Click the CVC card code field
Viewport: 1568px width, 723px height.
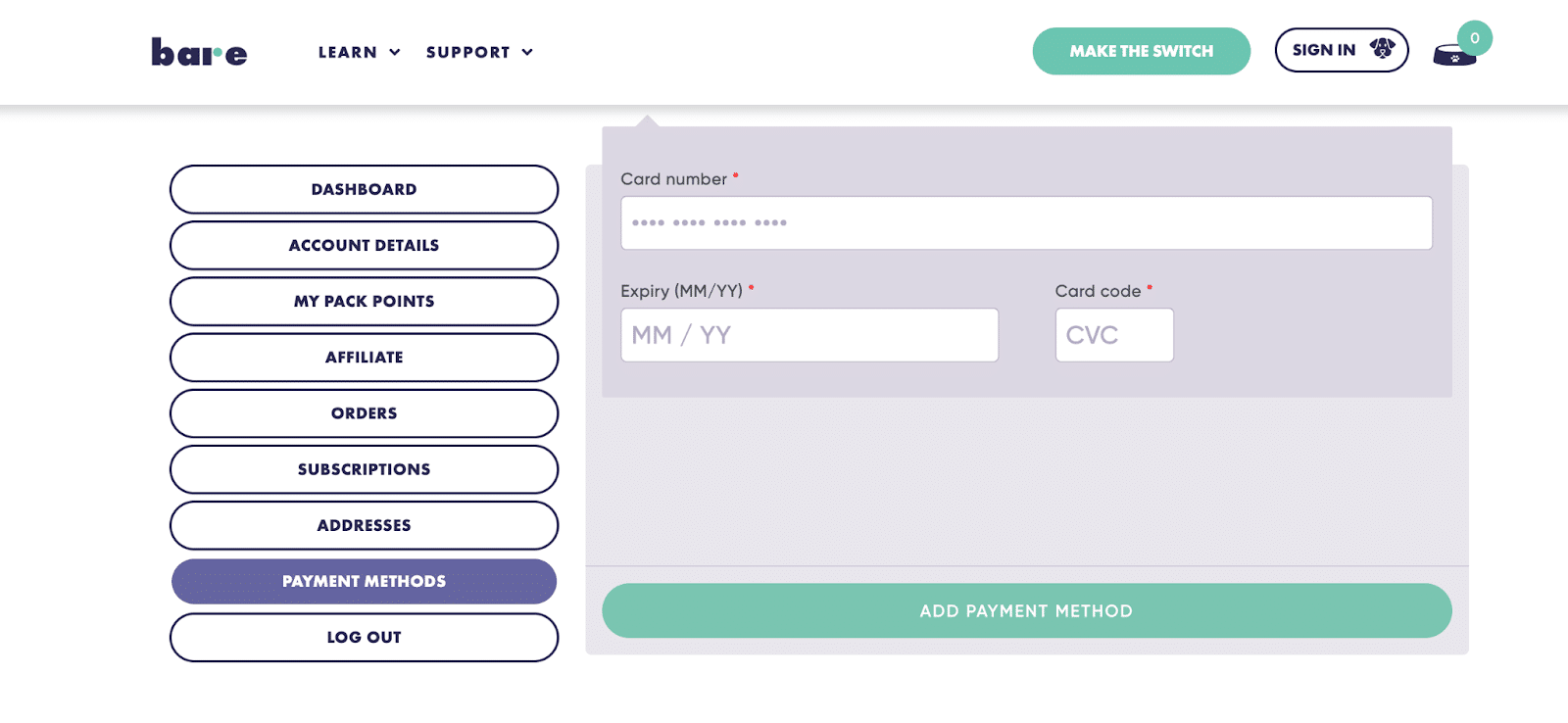click(1113, 335)
